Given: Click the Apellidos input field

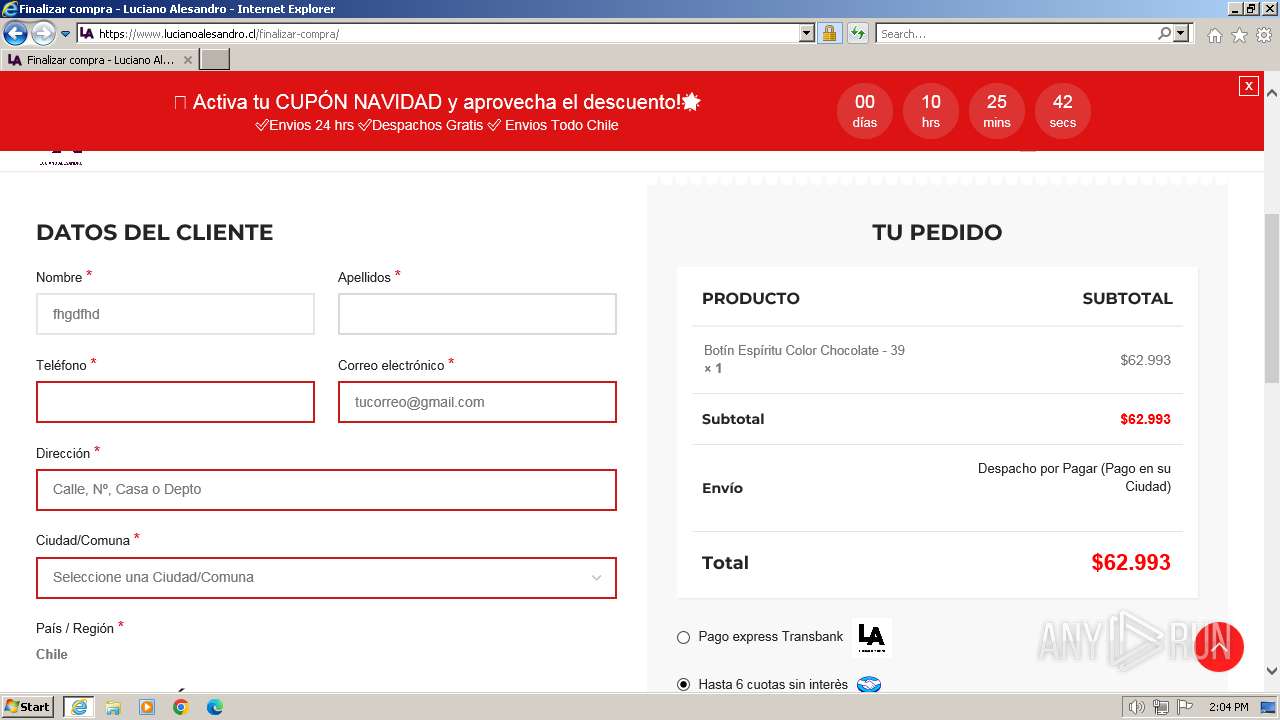Looking at the screenshot, I should pos(477,314).
